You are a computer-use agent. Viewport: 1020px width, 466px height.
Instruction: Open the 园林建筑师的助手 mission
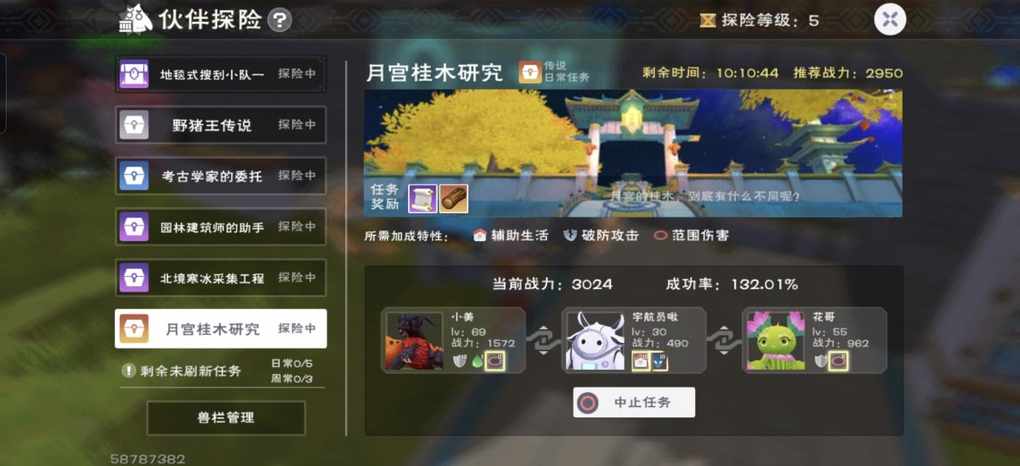coord(221,227)
